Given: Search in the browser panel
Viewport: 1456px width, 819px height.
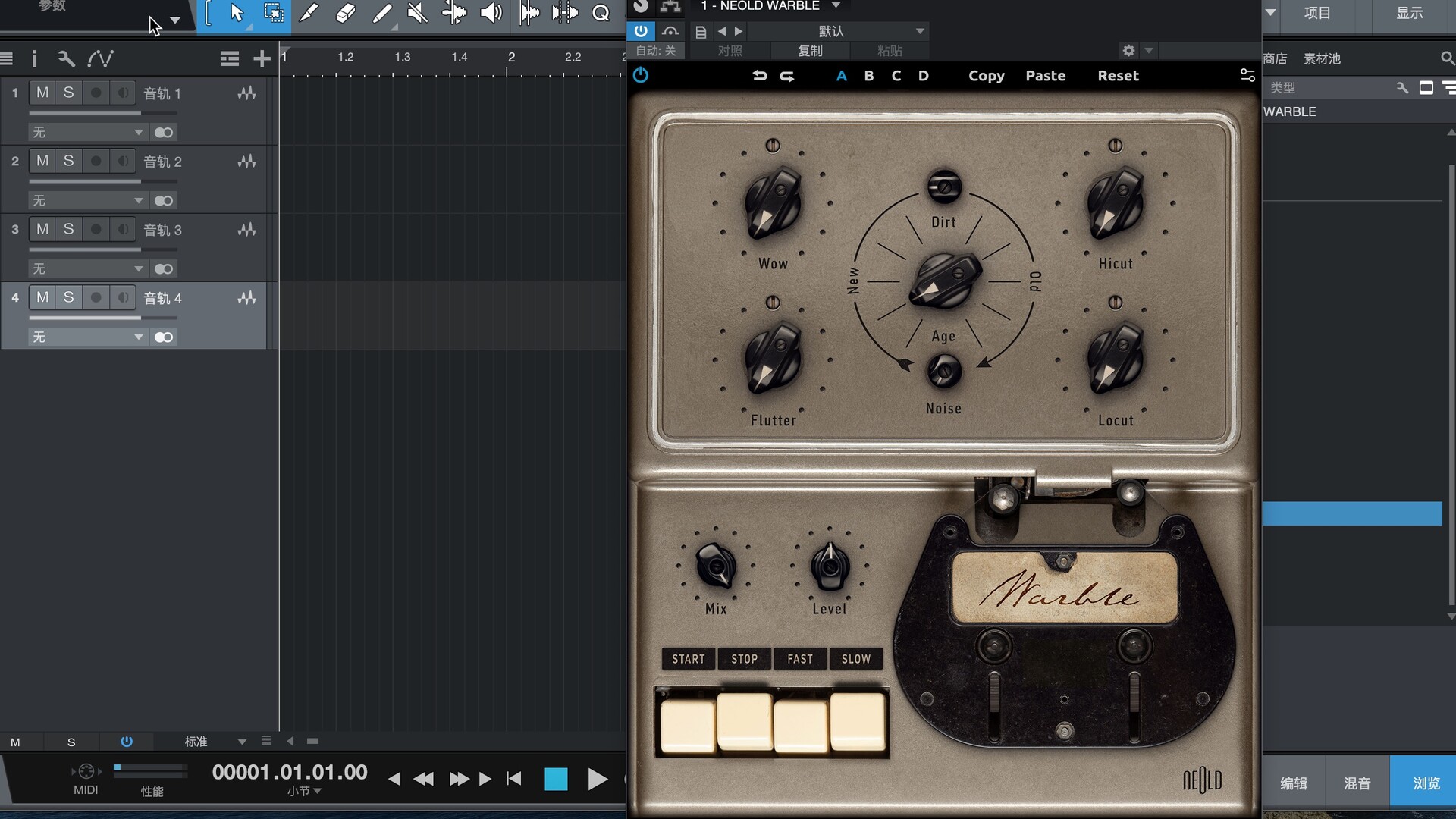Looking at the screenshot, I should pyautogui.click(x=1447, y=58).
